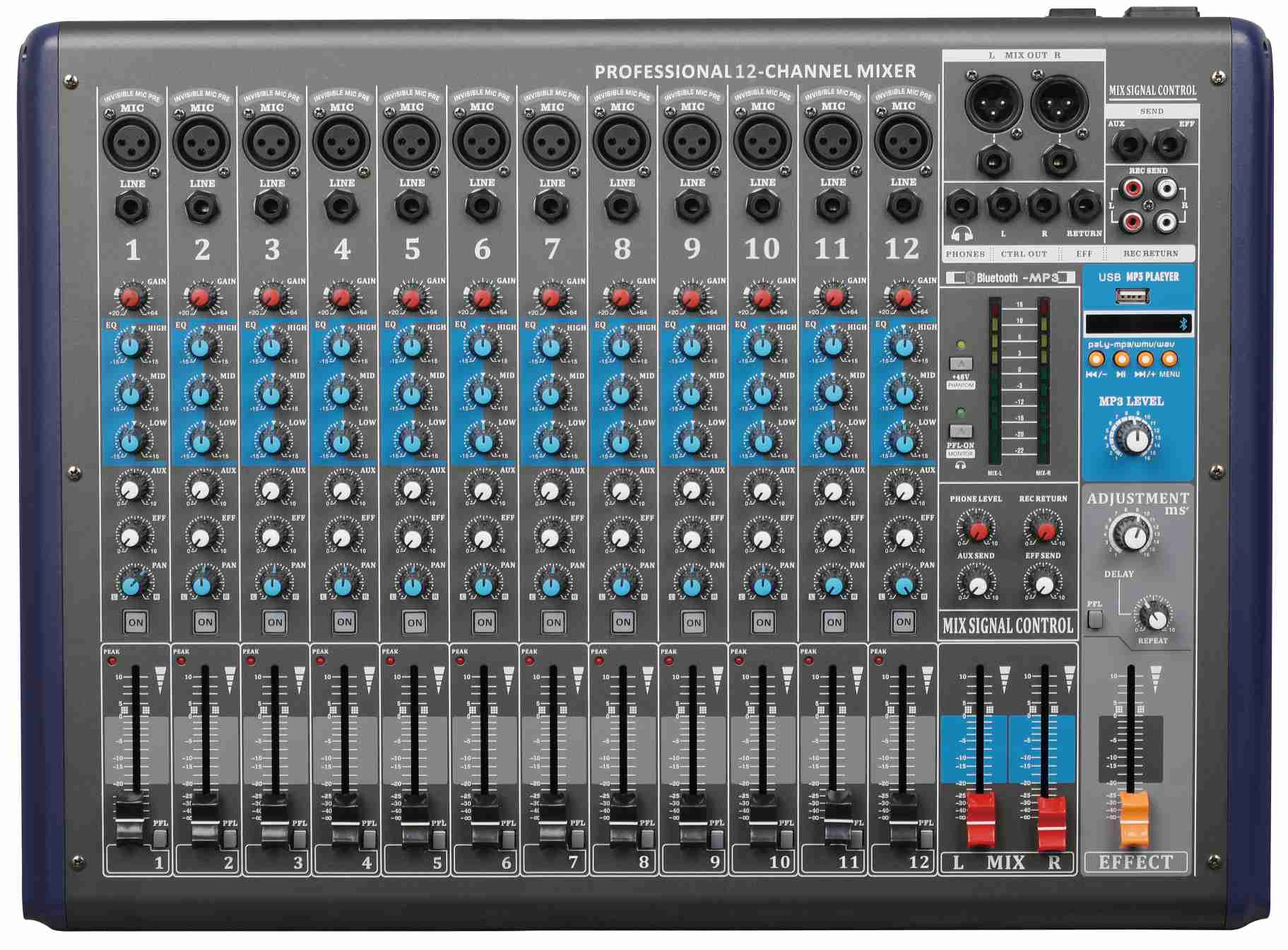Click channel 7 EFF knob

(x=551, y=538)
